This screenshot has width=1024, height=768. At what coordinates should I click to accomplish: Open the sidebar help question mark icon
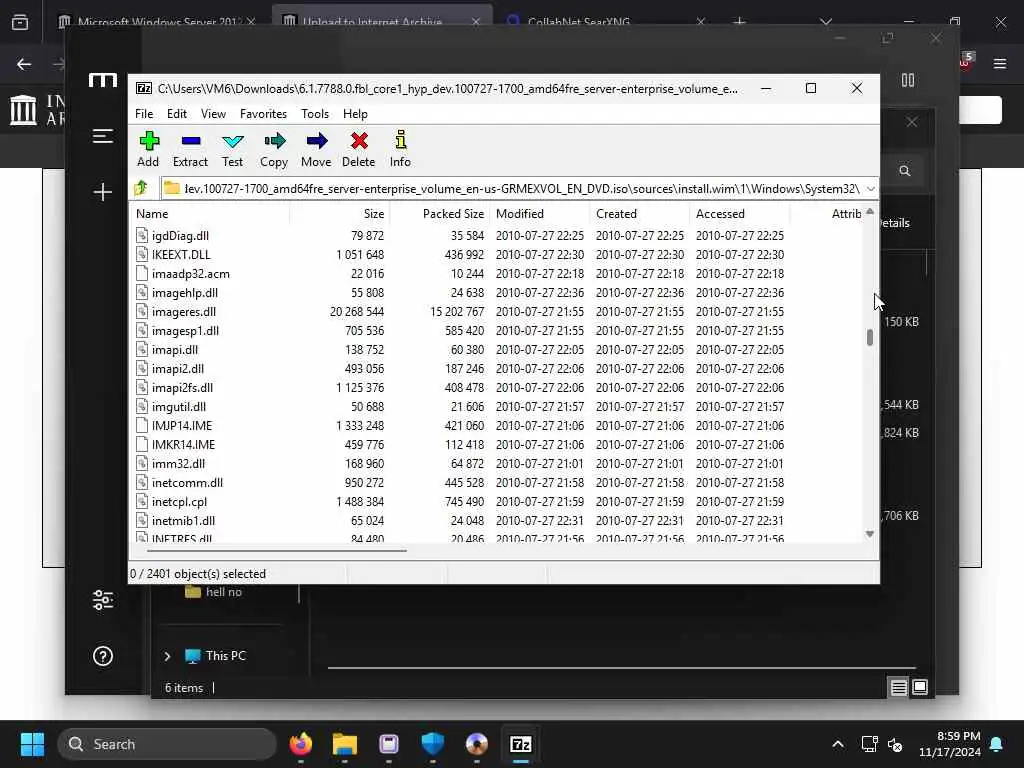(x=103, y=656)
